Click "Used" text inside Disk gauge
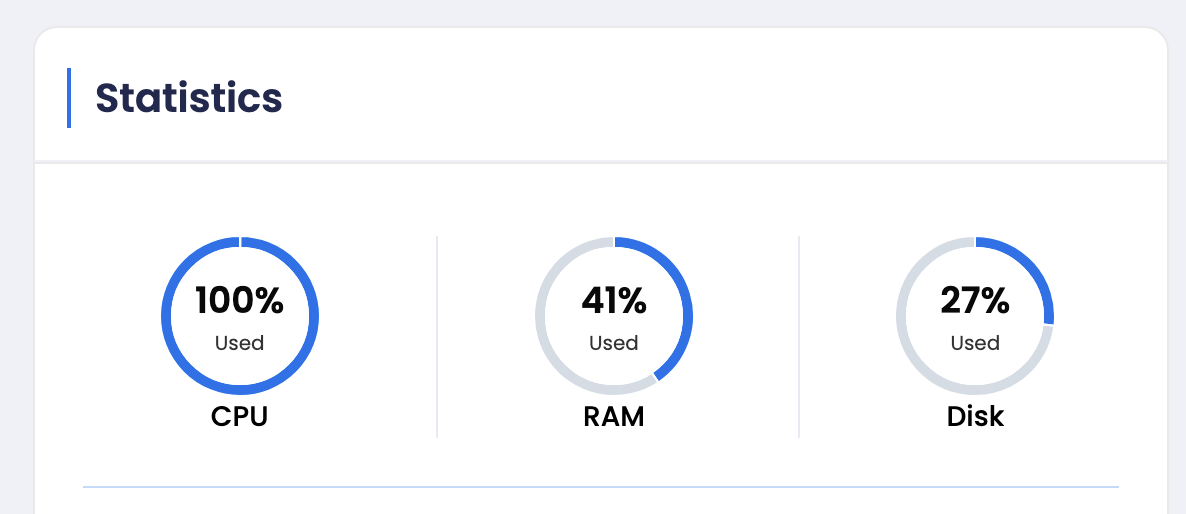The image size is (1186, 514). [x=975, y=343]
